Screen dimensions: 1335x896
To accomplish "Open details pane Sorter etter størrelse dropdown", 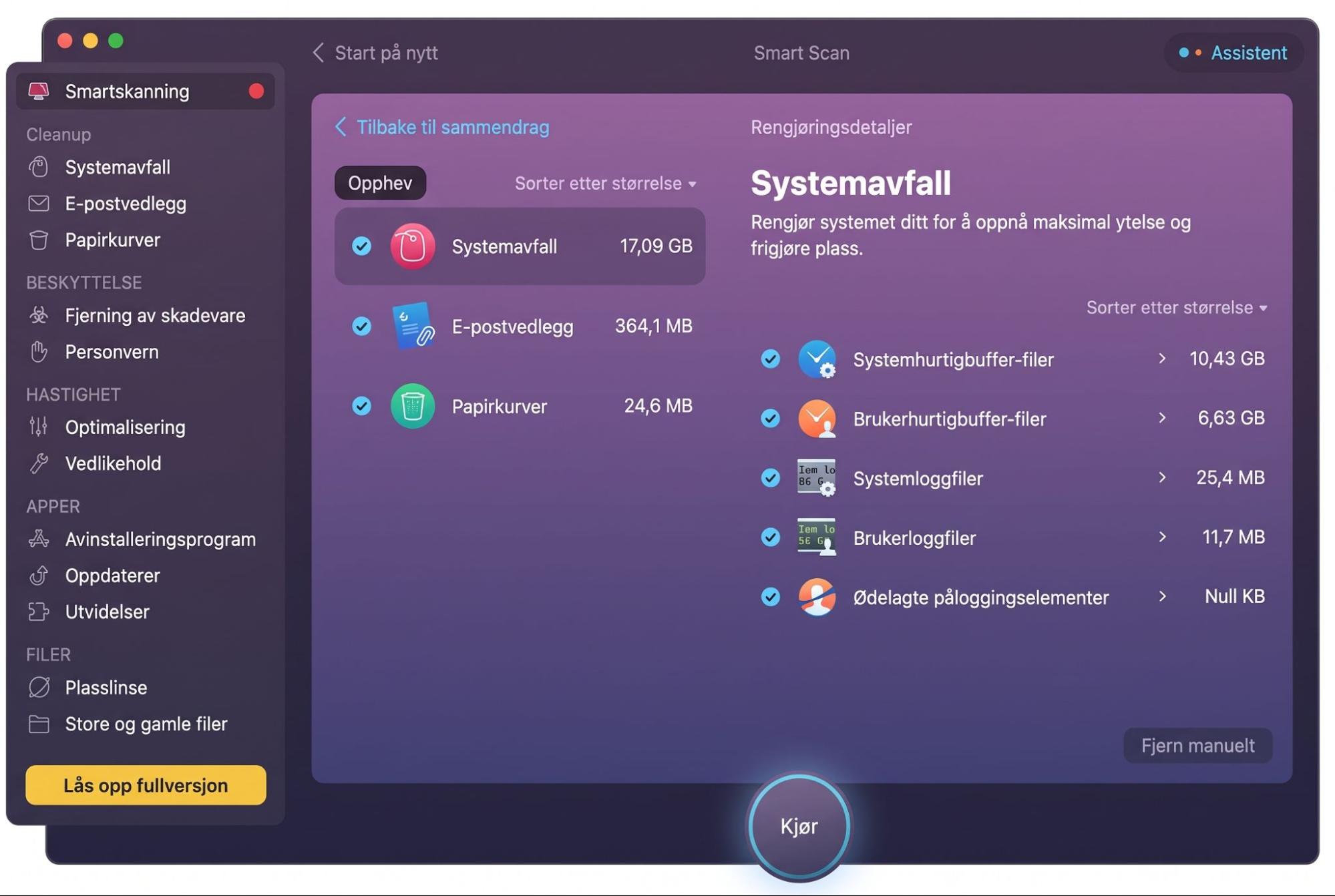I will pyautogui.click(x=1177, y=308).
